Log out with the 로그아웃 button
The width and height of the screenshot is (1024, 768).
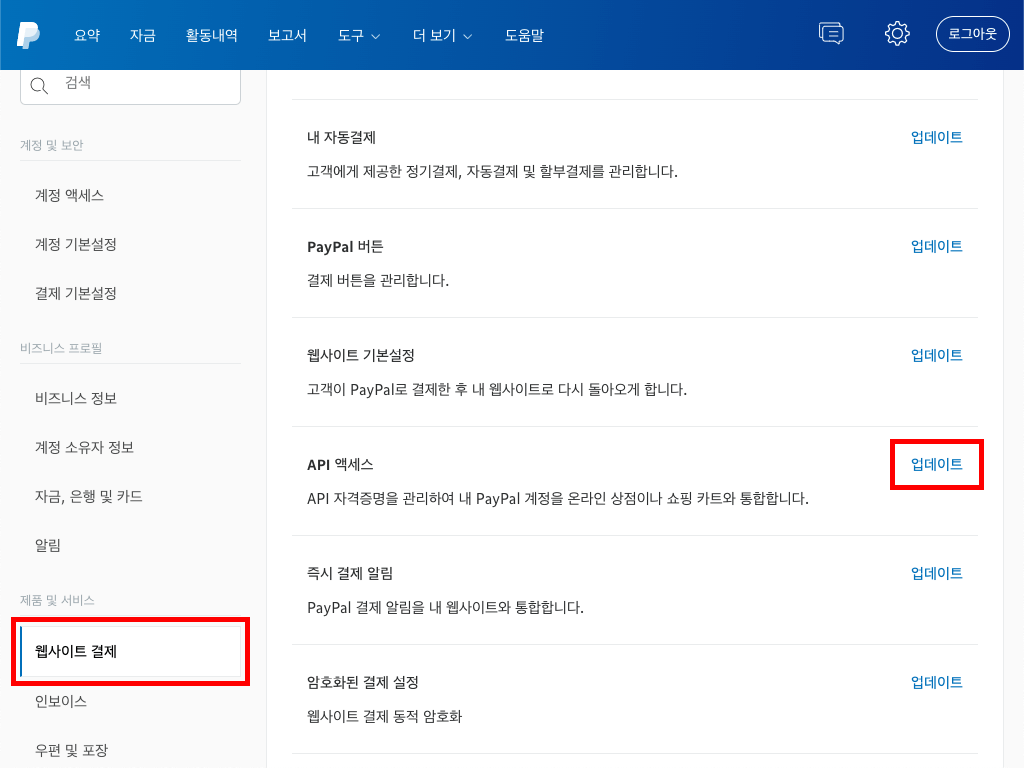pos(972,34)
